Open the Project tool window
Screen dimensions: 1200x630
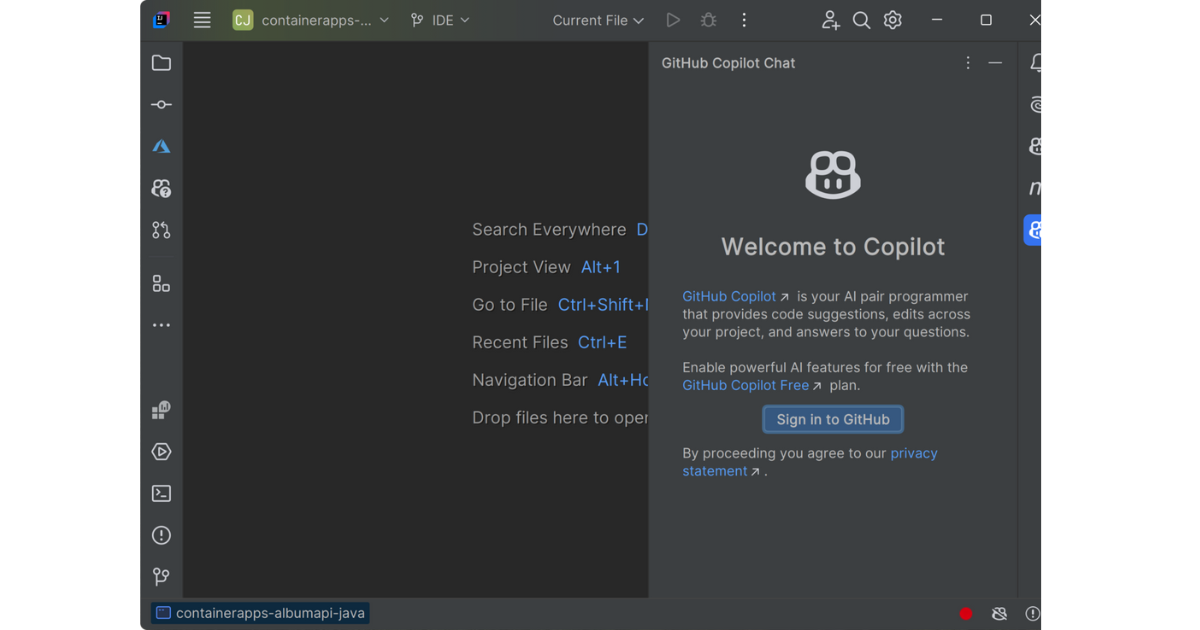click(161, 63)
